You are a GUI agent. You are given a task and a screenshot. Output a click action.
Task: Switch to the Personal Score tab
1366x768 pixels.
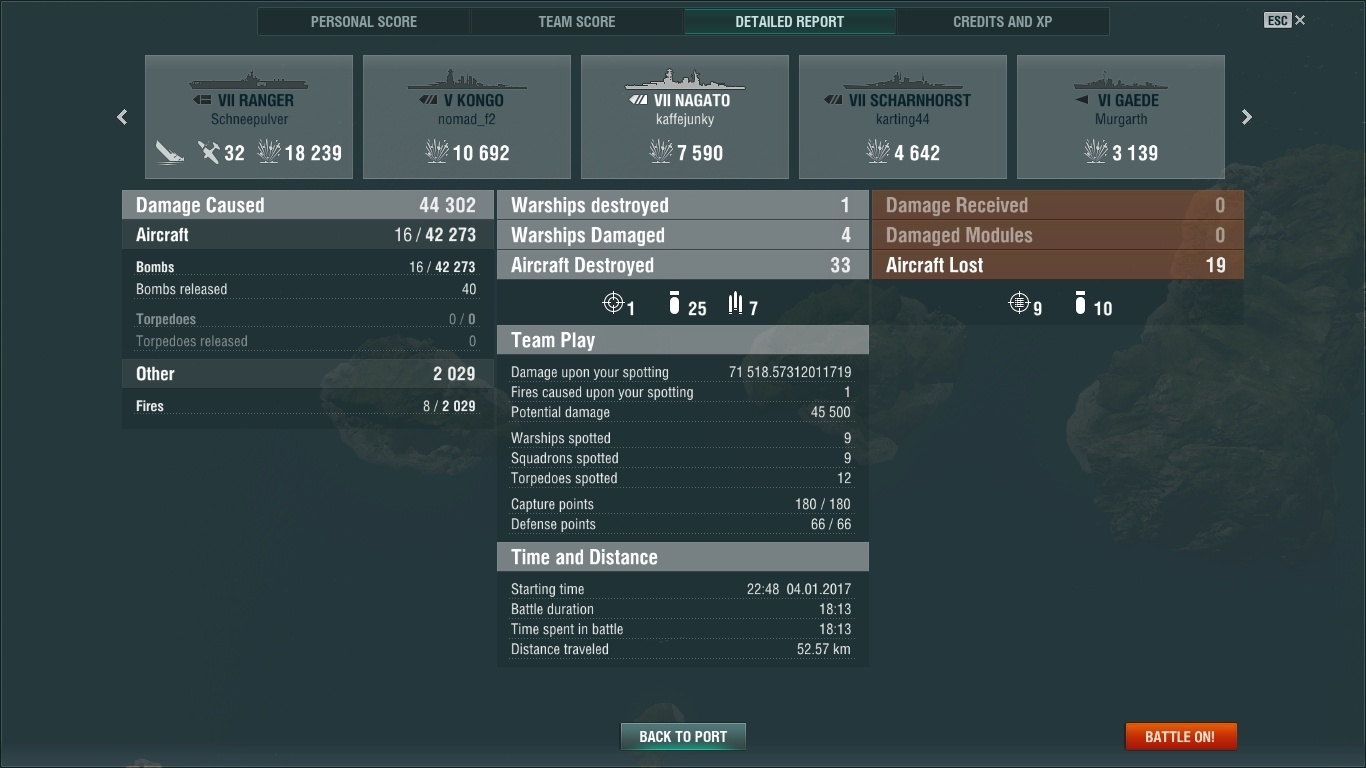364,21
